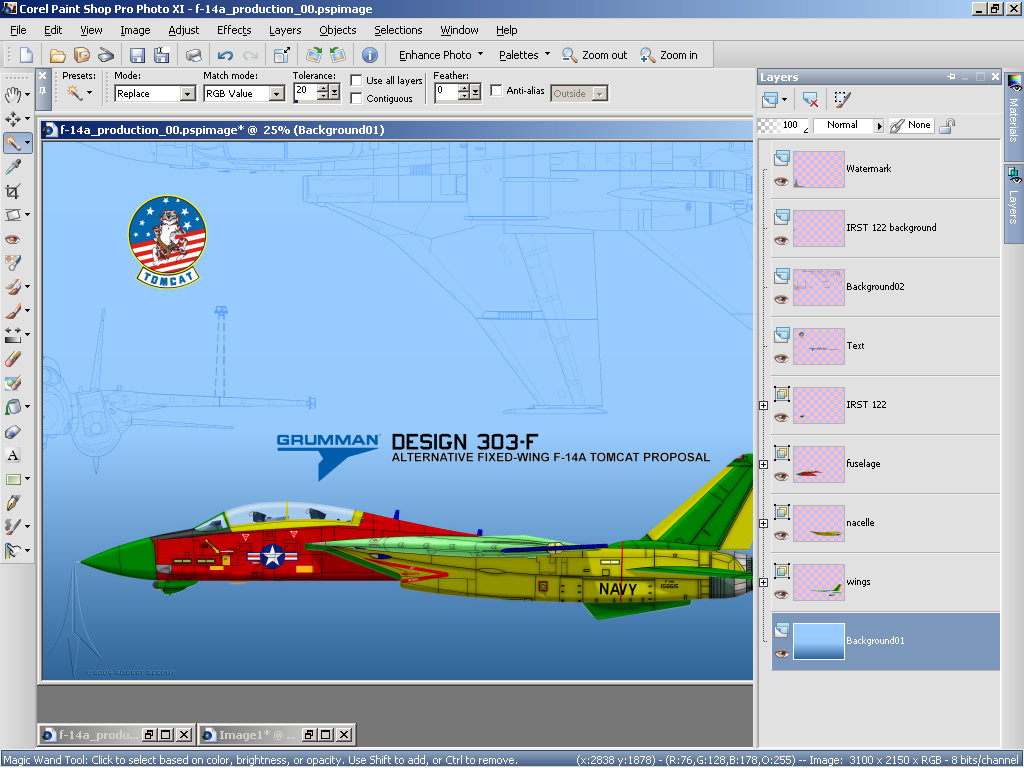Expand the IRST 122 layer group
Image resolution: width=1024 pixels, height=768 pixels.
pos(763,406)
